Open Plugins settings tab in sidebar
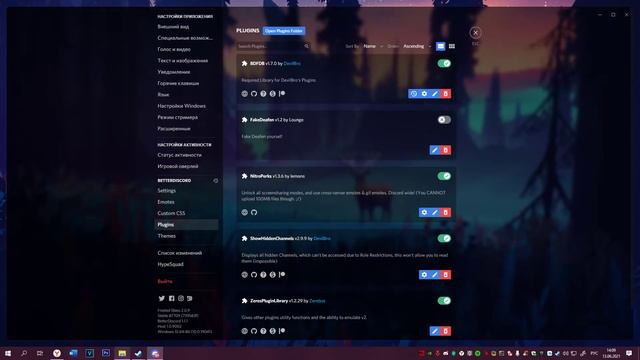The height and width of the screenshot is (360, 640). pos(186,224)
